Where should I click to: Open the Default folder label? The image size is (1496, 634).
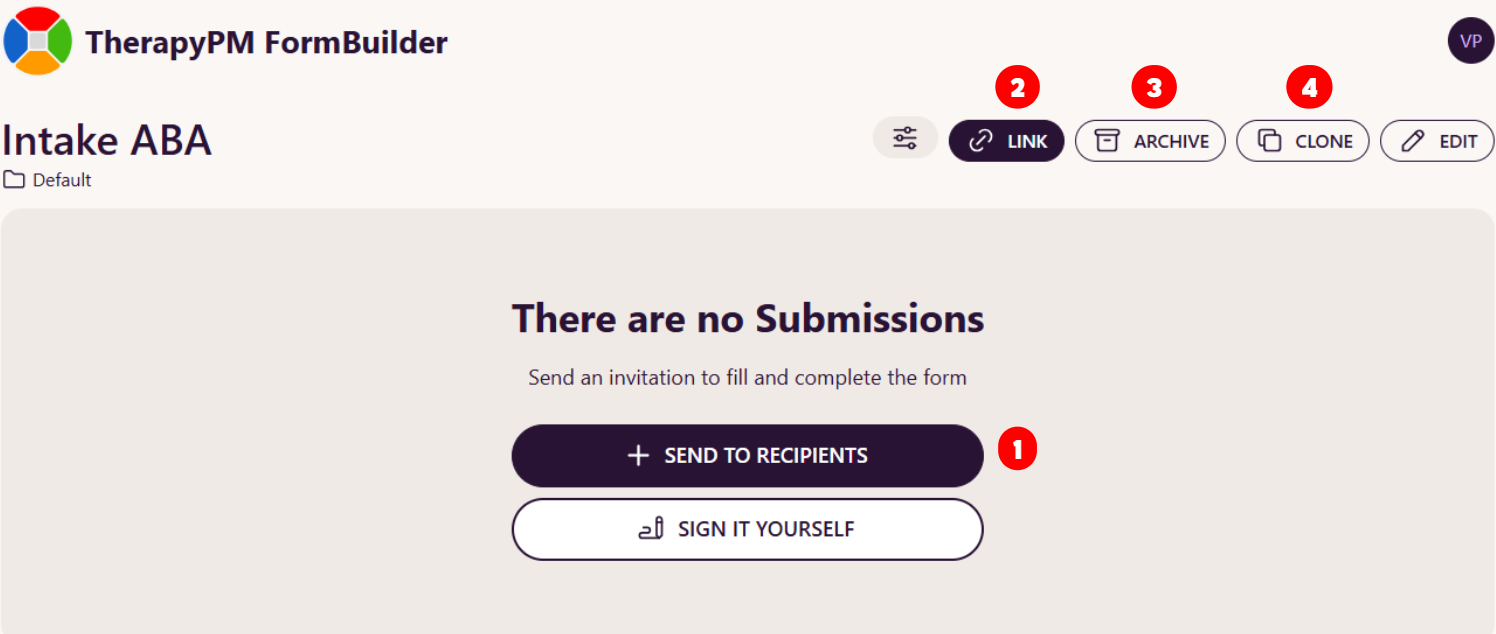click(61, 180)
